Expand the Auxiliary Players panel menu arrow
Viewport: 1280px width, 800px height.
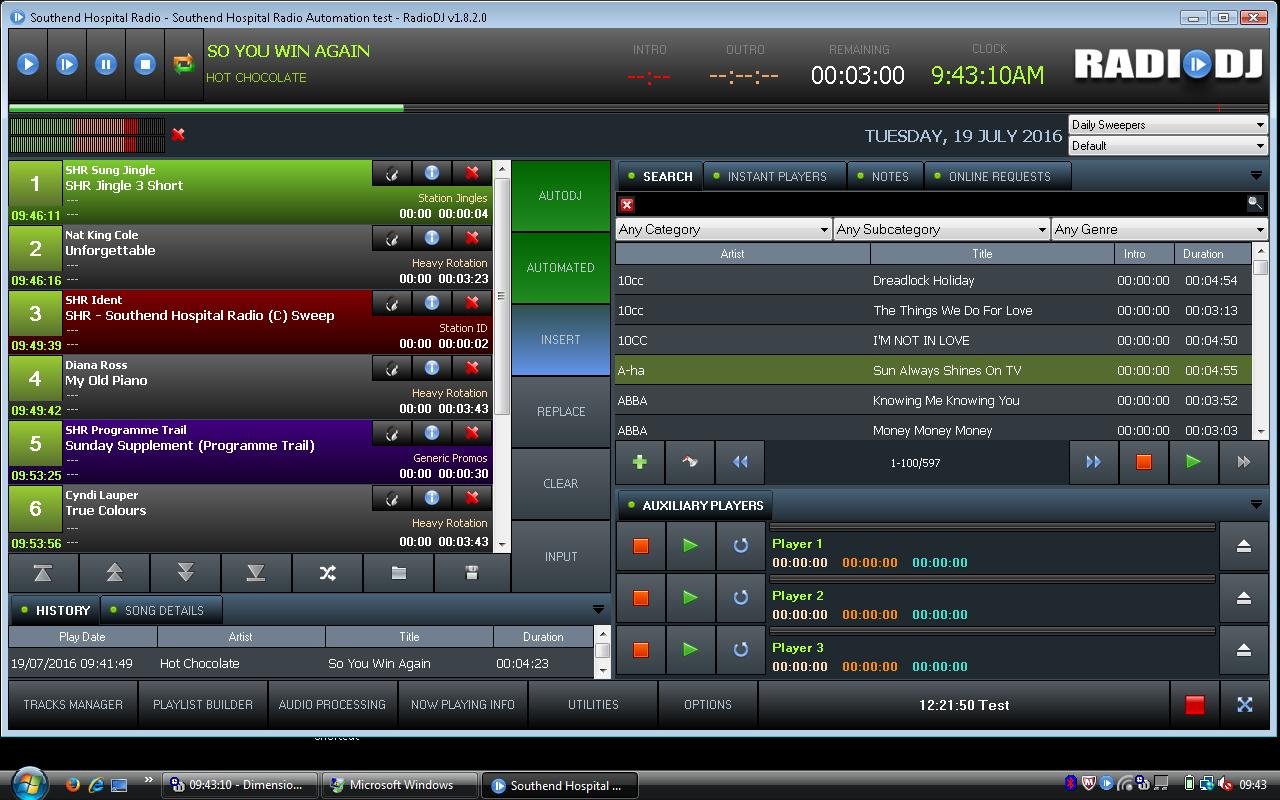[x=1256, y=505]
